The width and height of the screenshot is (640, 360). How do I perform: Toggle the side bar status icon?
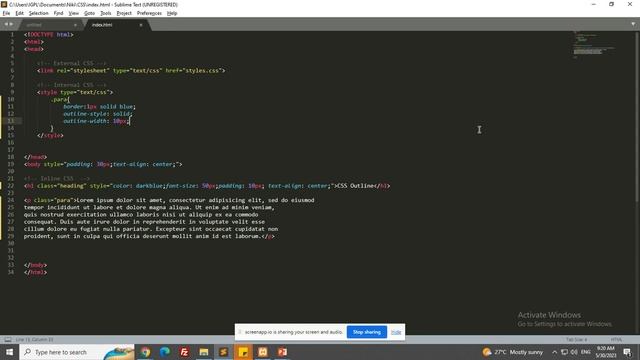tap(8, 340)
